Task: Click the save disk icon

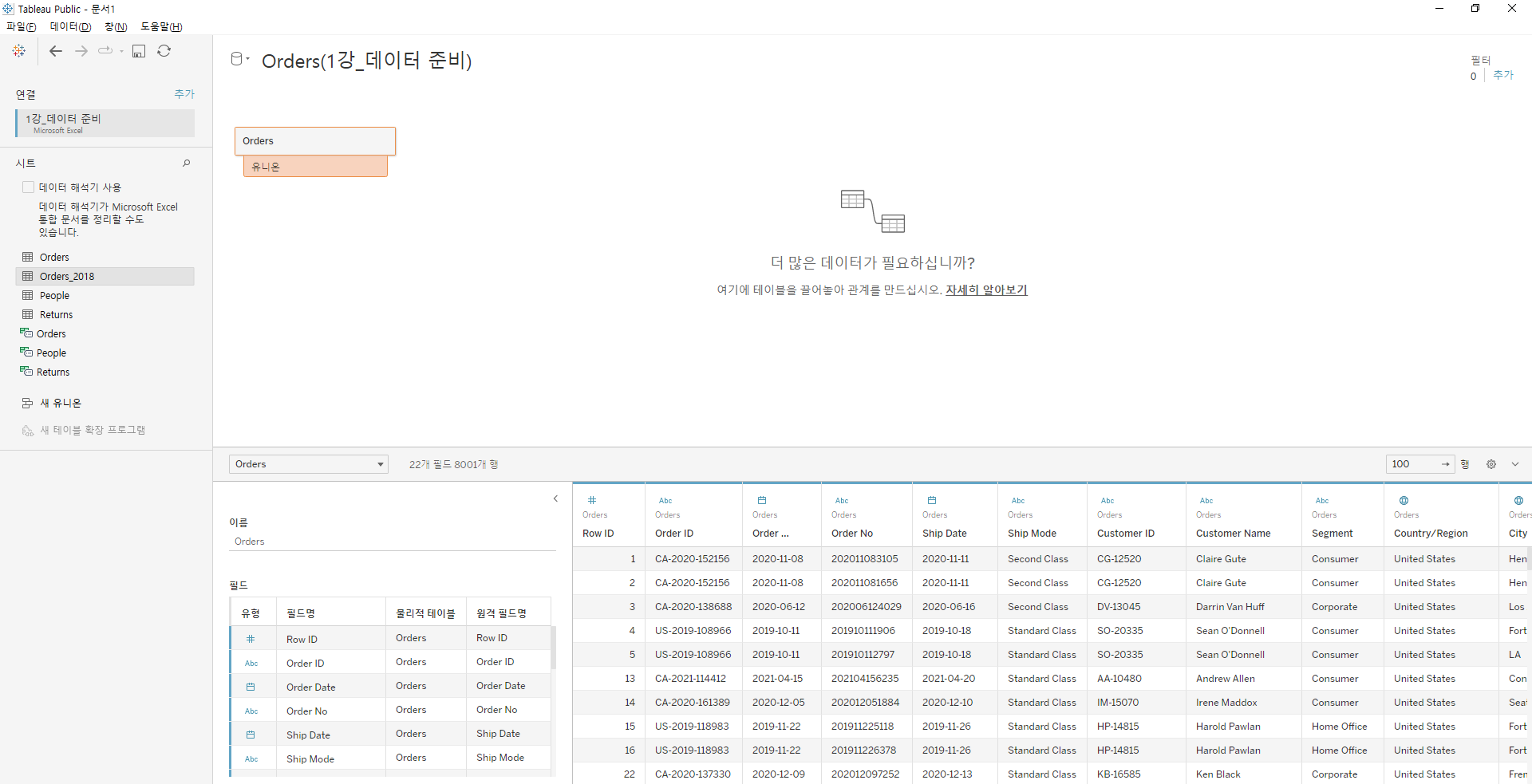Action: tap(139, 51)
